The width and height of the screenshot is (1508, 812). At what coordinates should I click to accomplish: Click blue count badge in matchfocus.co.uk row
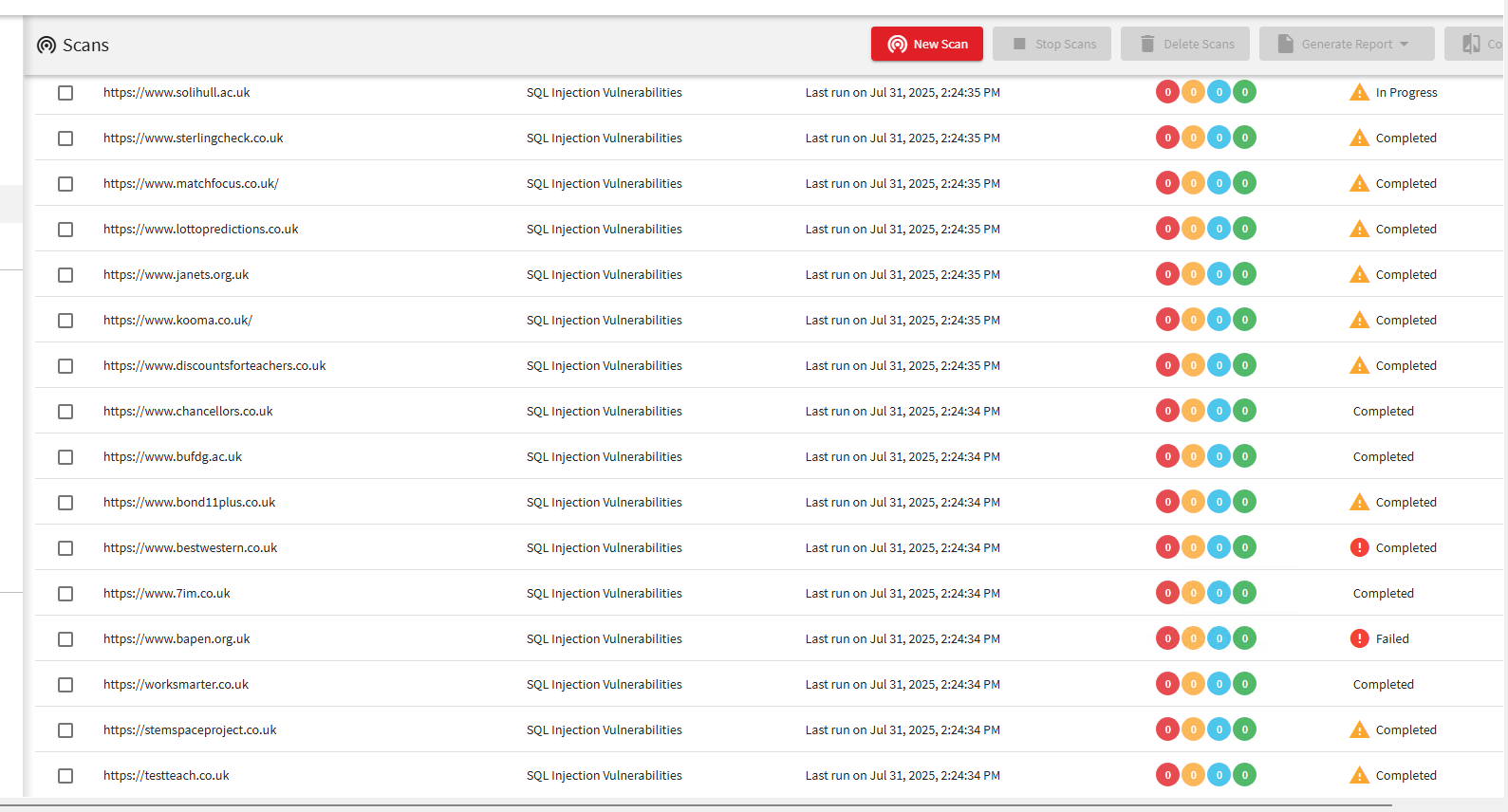(x=1219, y=183)
